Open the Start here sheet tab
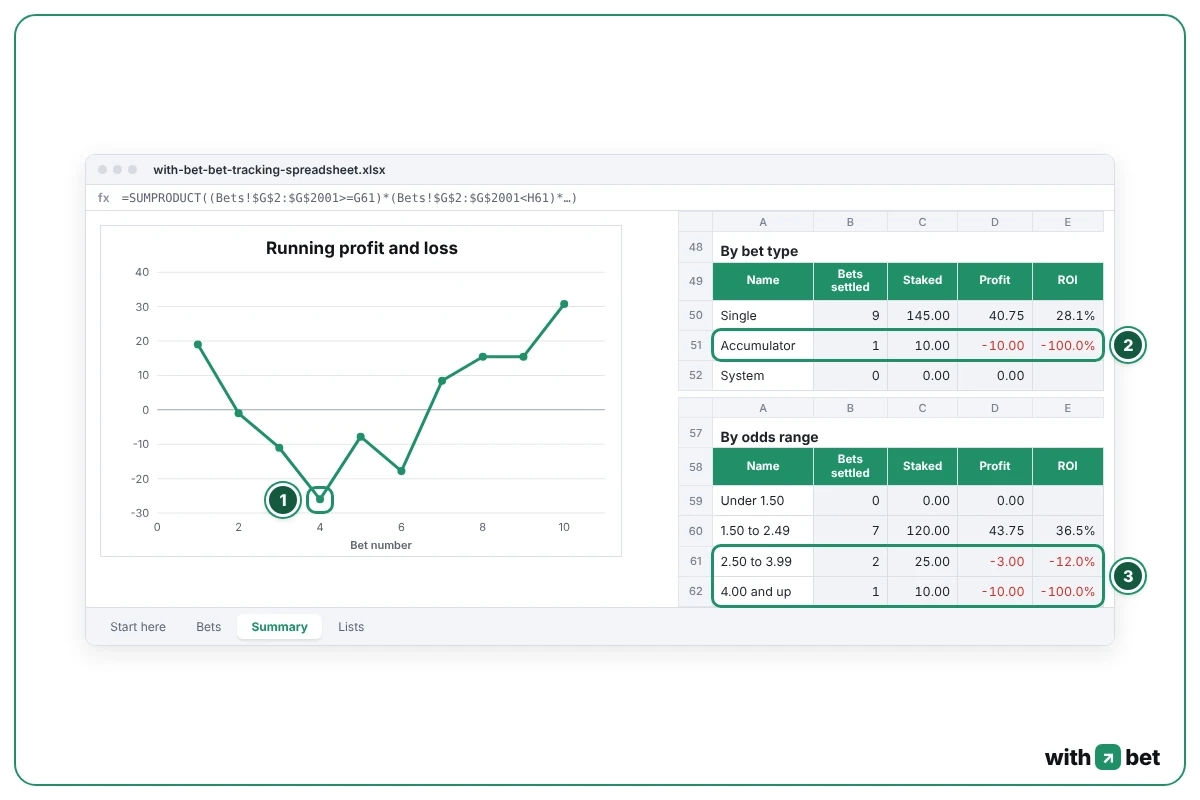 point(138,627)
